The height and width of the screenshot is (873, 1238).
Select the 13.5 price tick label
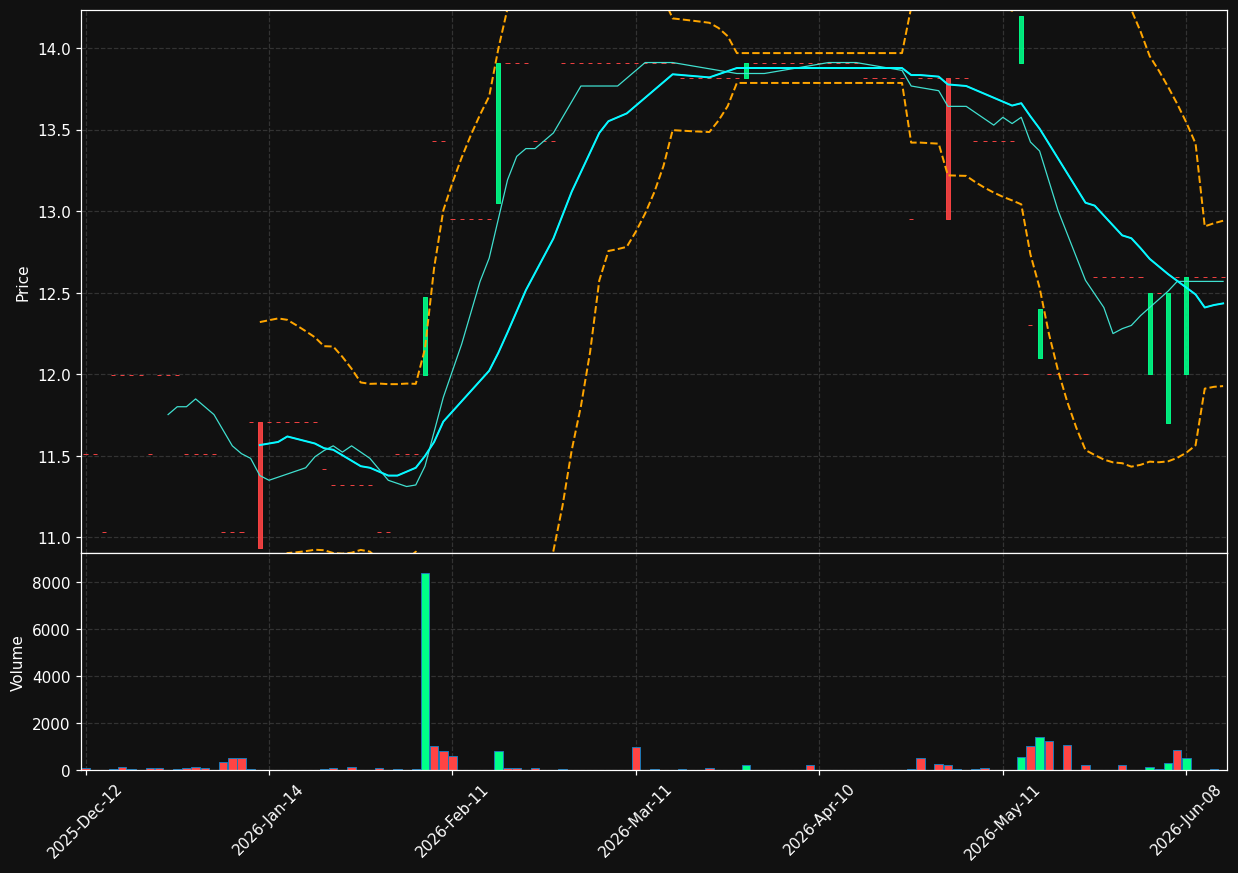coord(54,131)
